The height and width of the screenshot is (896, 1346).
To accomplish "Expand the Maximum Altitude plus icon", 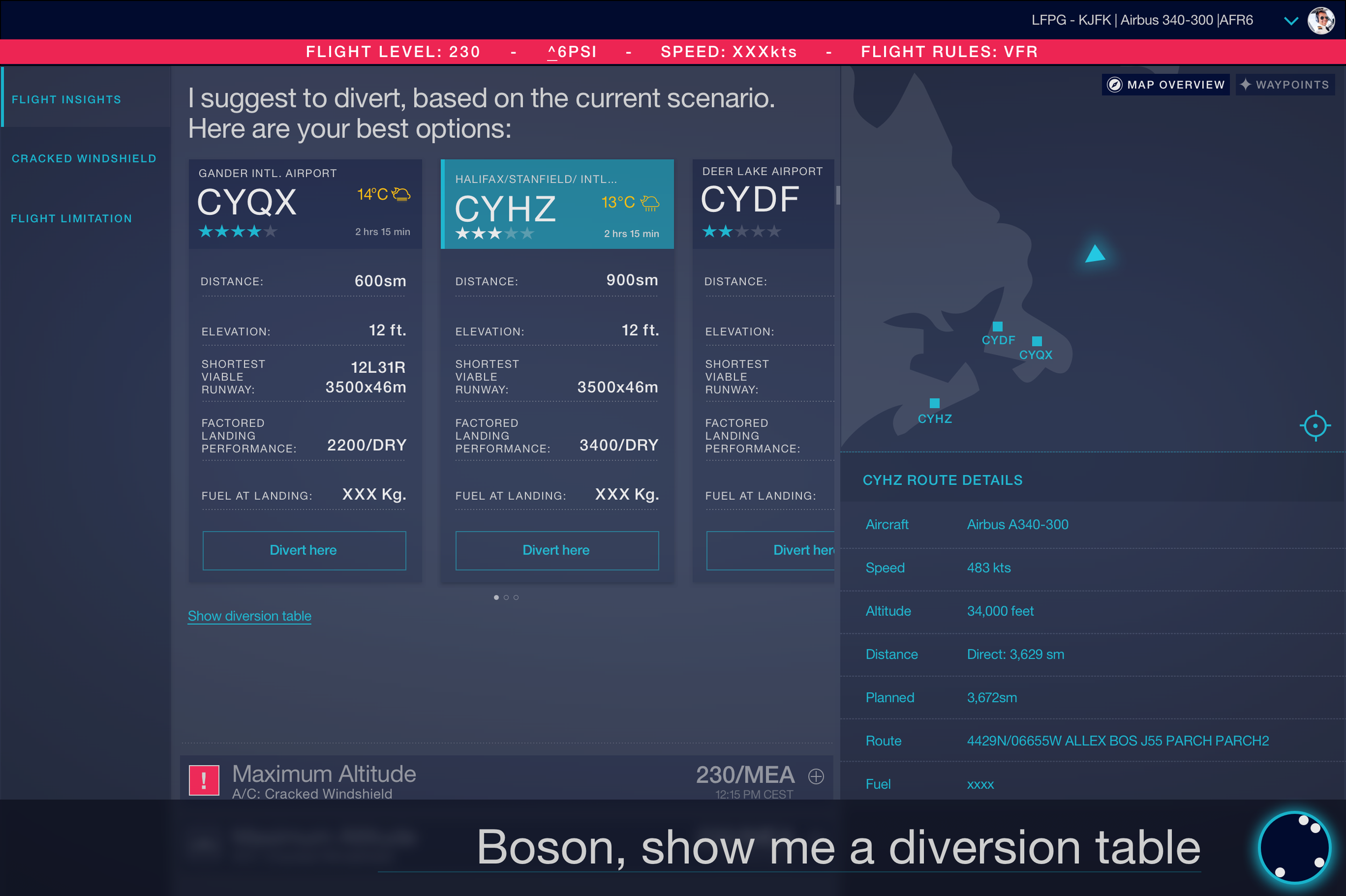I will [816, 776].
